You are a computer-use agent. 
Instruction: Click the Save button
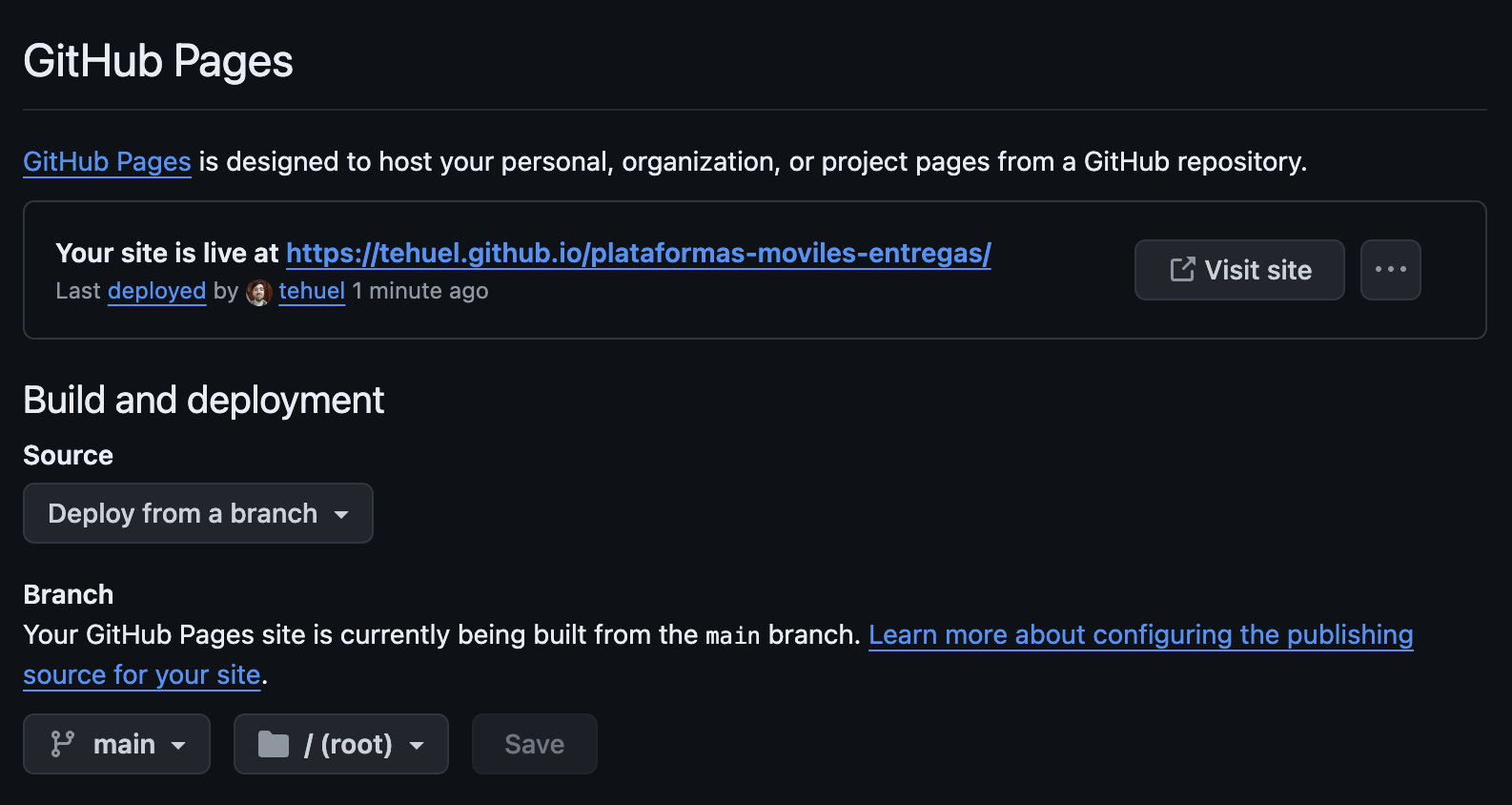tap(534, 744)
